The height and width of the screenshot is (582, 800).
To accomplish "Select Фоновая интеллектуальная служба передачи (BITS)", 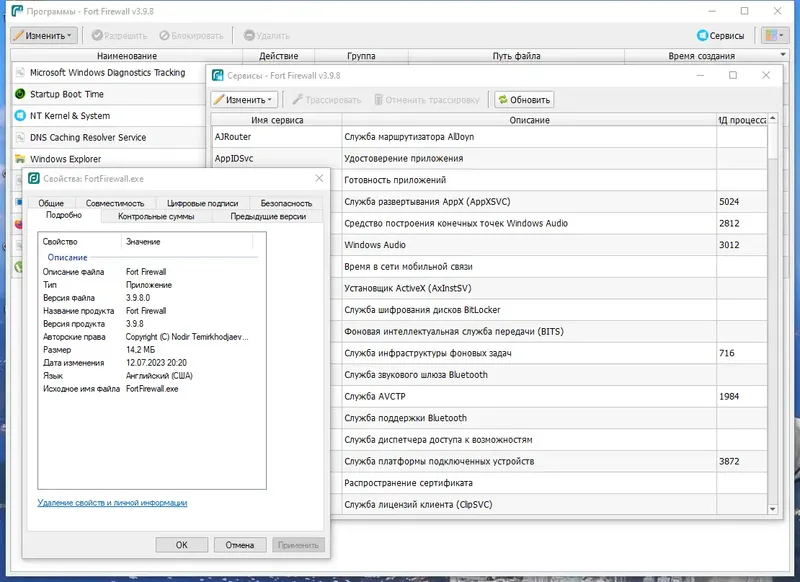I will pos(548,332).
